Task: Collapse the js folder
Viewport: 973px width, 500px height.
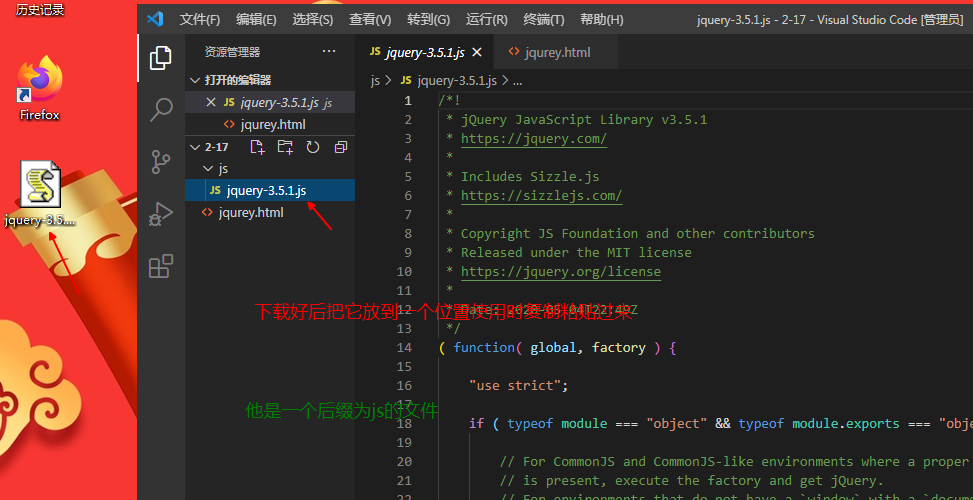Action: 208,169
